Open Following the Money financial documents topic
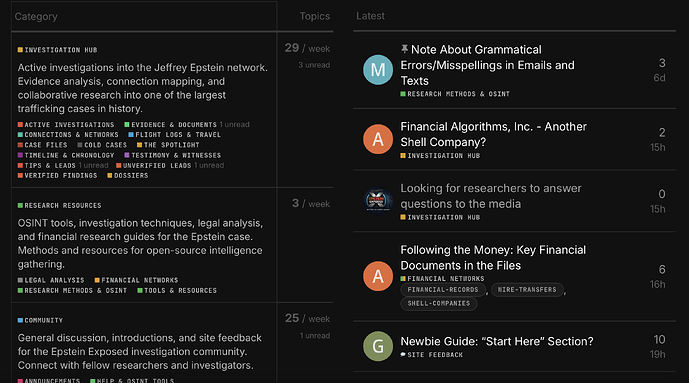Viewport: 689px width, 383px height. click(493, 258)
